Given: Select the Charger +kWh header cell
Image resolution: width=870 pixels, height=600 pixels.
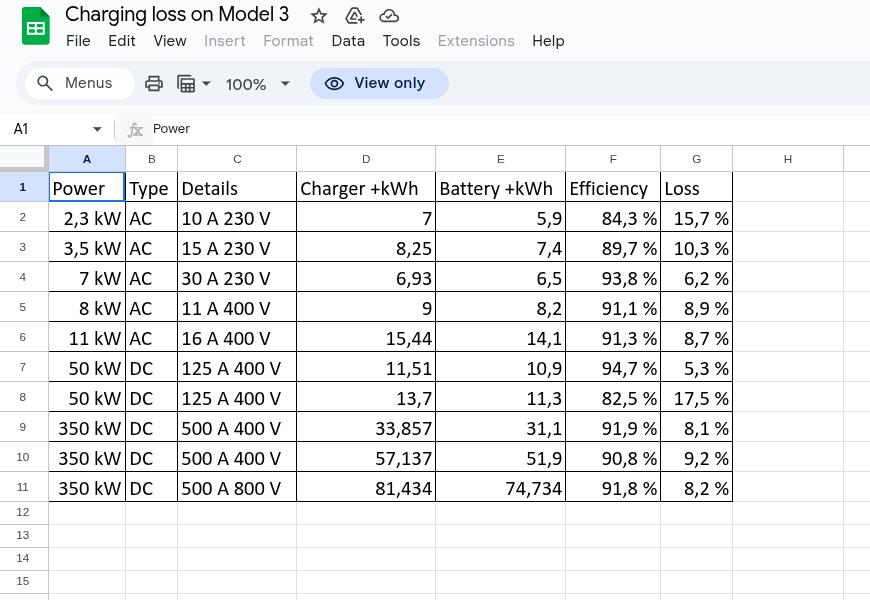Looking at the screenshot, I should click(366, 187).
